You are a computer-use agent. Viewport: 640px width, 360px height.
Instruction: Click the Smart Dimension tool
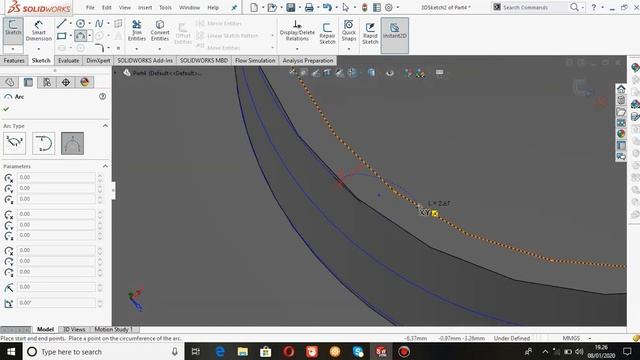tap(39, 31)
